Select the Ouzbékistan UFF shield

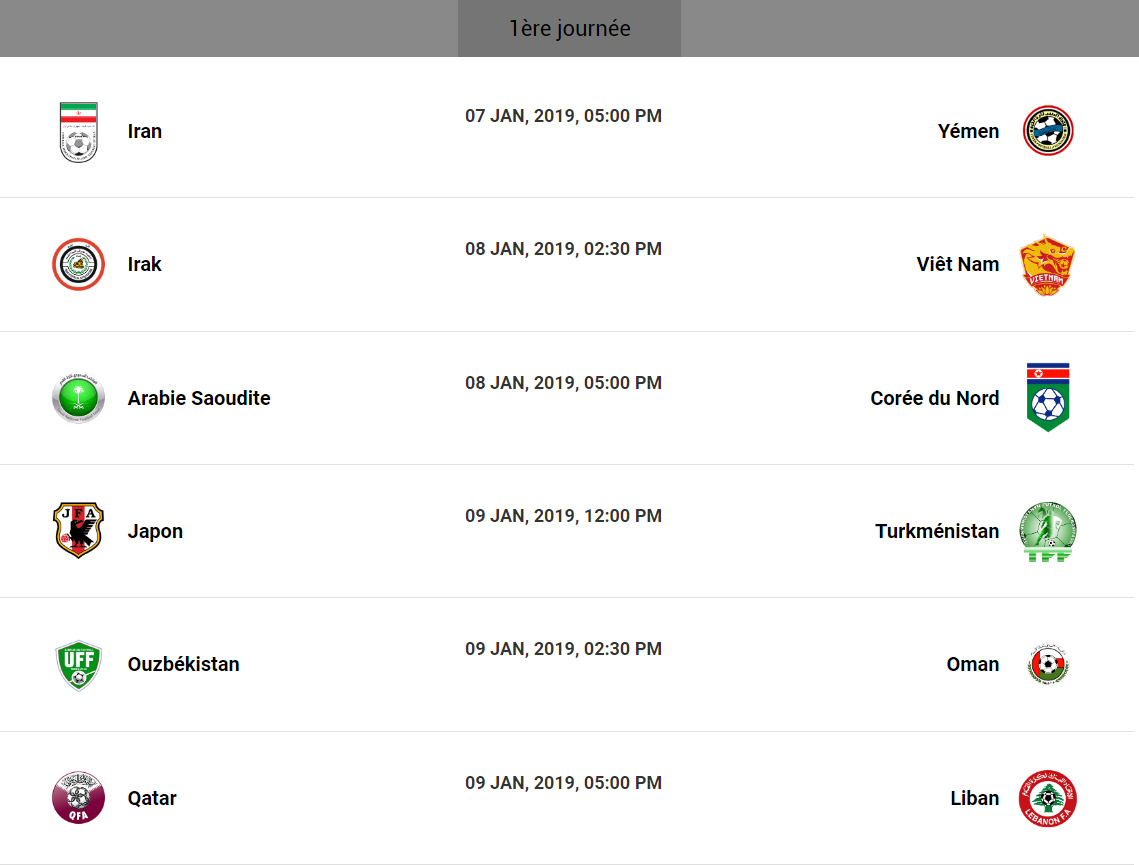pos(78,665)
